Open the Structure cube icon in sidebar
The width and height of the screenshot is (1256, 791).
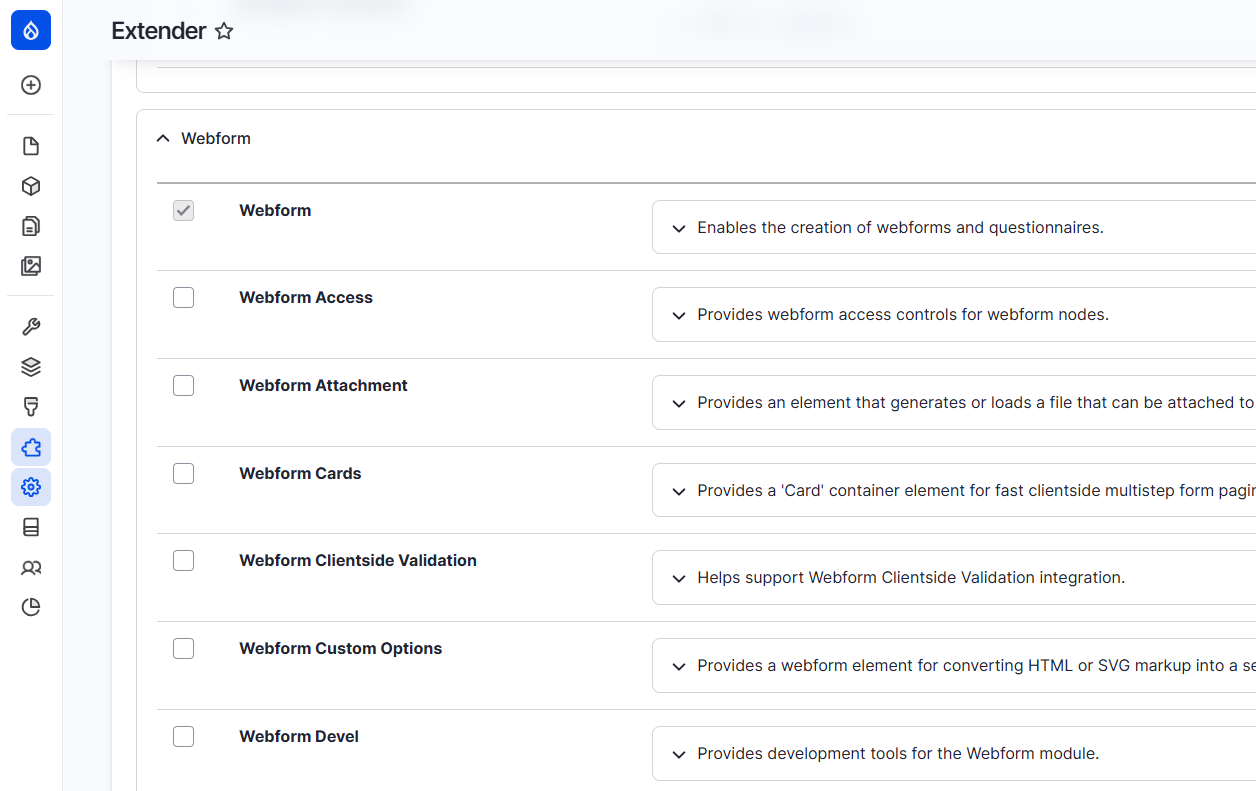pyautogui.click(x=31, y=186)
